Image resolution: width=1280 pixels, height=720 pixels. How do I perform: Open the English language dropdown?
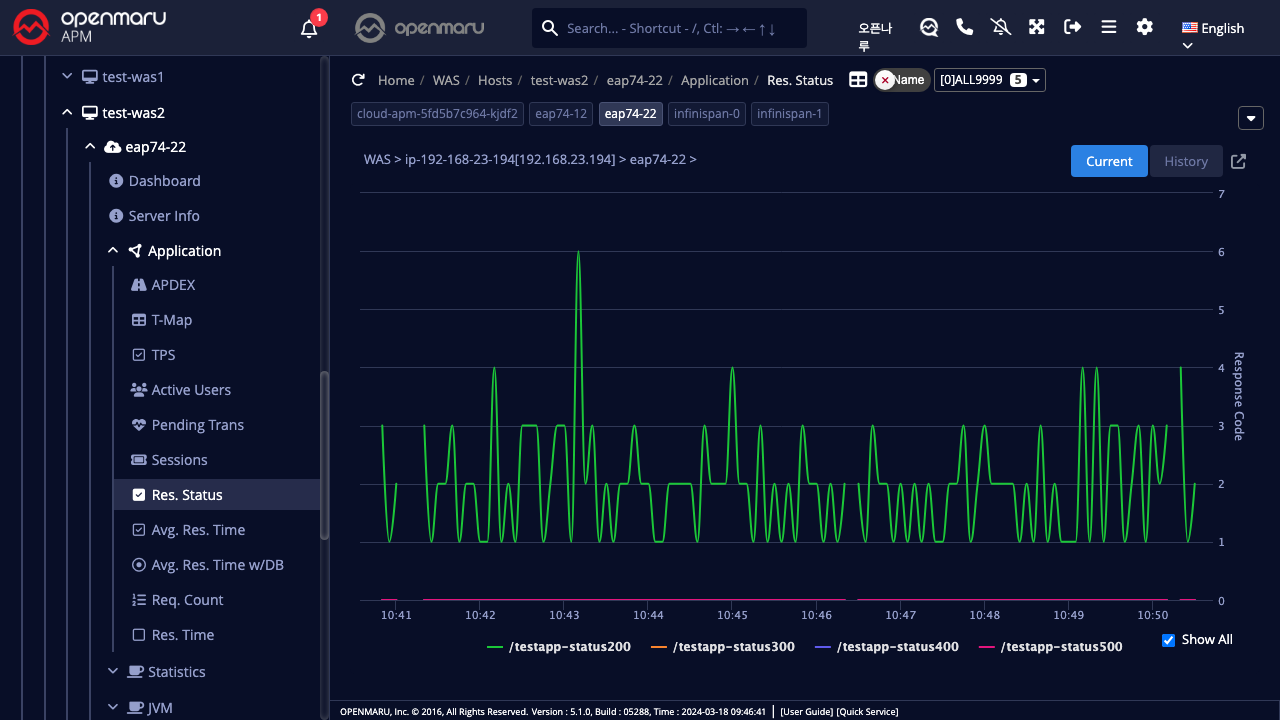[1212, 28]
